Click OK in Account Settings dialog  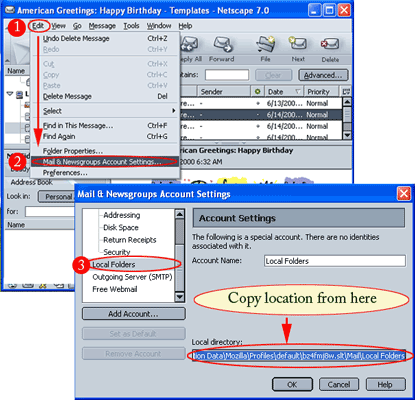pos(292,384)
